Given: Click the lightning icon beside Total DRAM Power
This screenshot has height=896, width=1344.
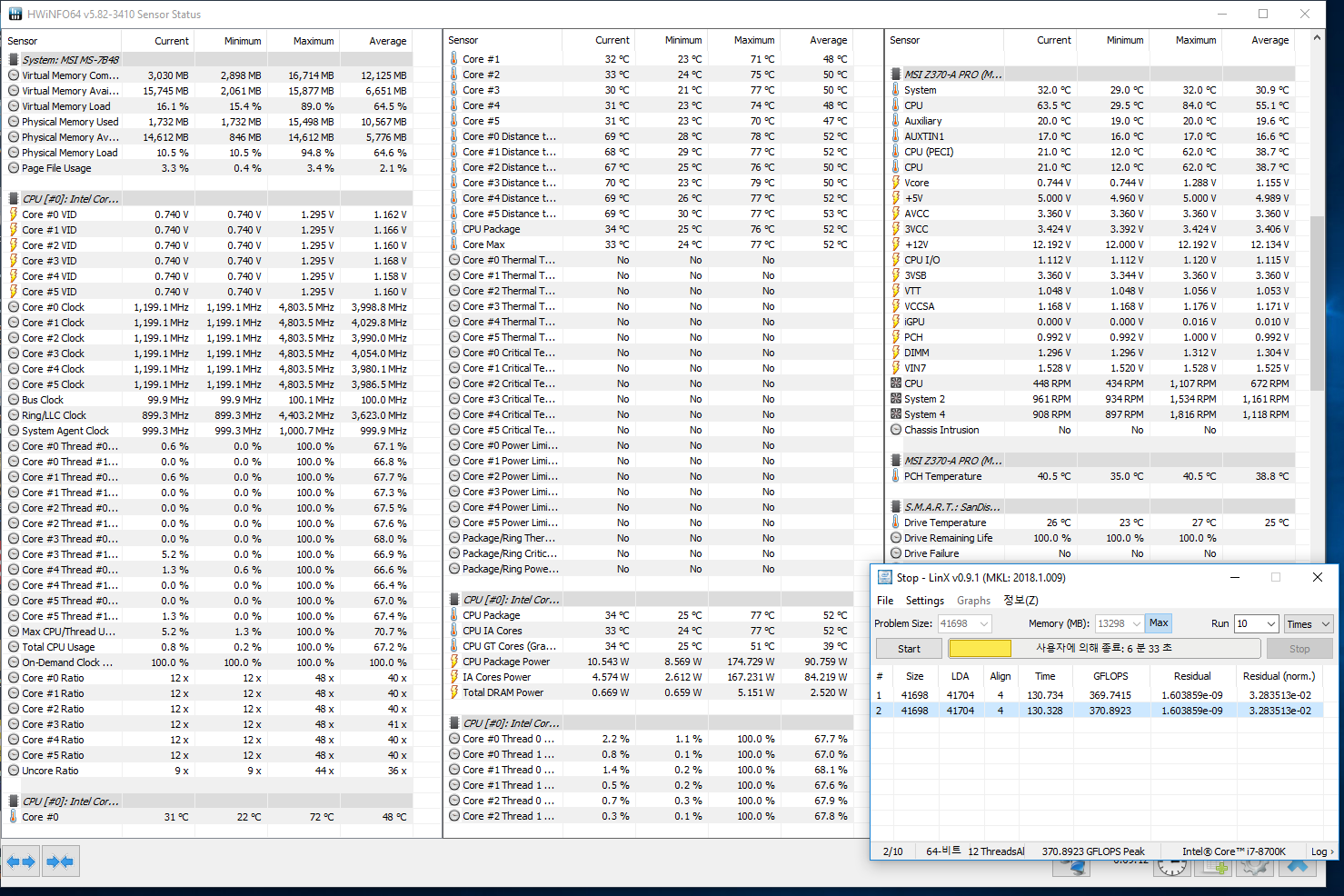Looking at the screenshot, I should [454, 692].
